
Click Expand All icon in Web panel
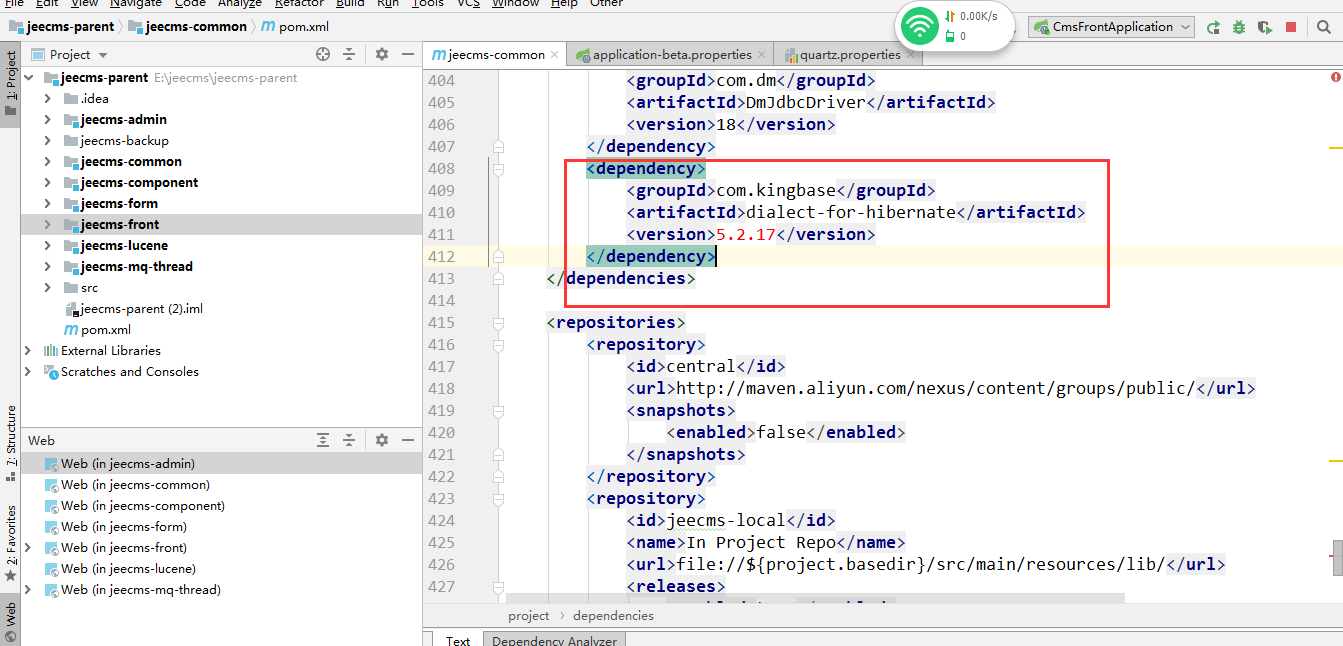(323, 440)
